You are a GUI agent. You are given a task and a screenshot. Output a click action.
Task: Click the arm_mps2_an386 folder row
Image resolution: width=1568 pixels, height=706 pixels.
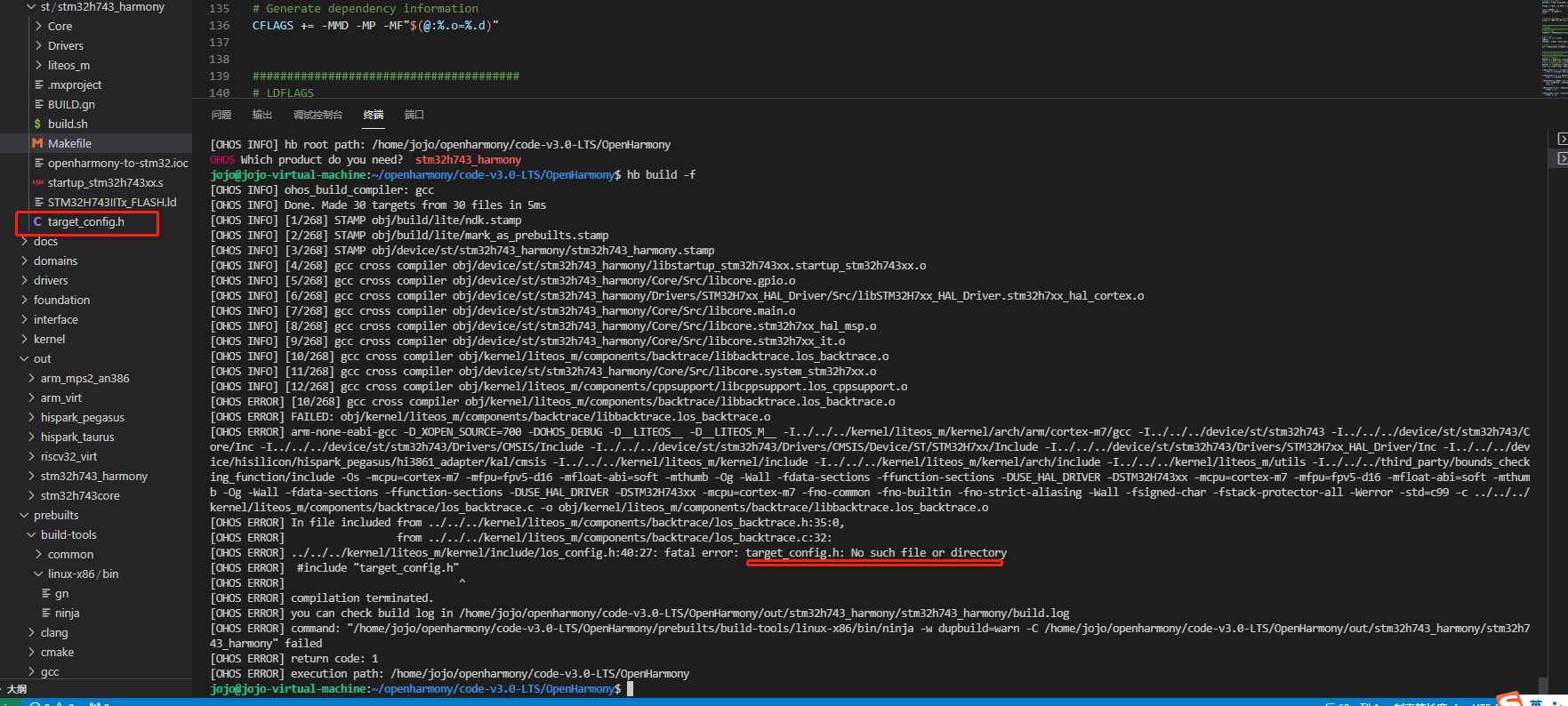coord(96,378)
